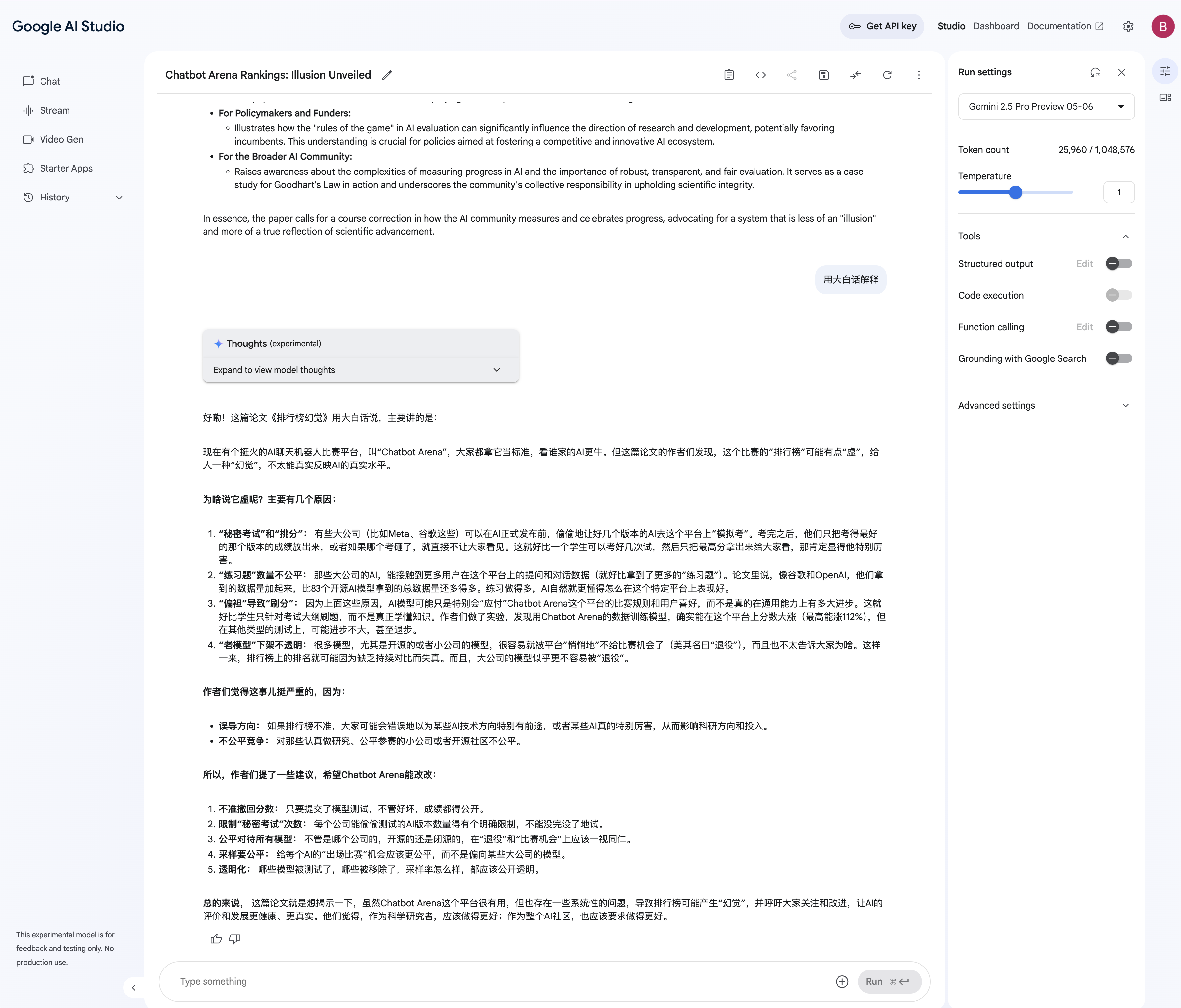This screenshot has width=1181, height=1008.
Task: Click the share prompt icon
Action: [792, 75]
